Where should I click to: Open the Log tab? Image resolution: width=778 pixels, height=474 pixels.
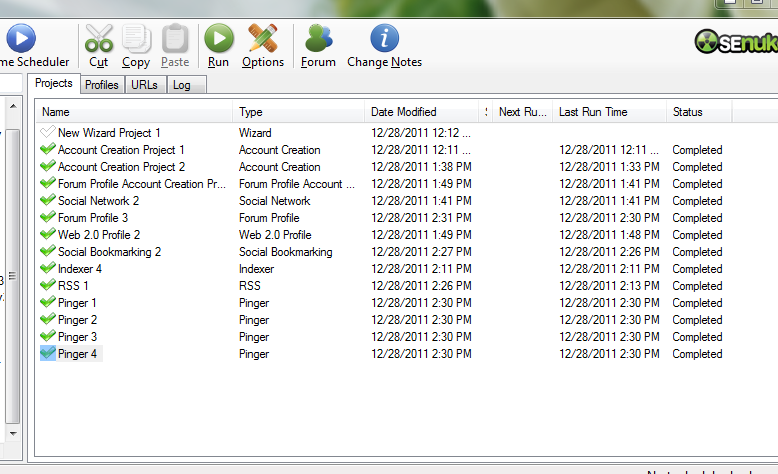click(x=182, y=85)
